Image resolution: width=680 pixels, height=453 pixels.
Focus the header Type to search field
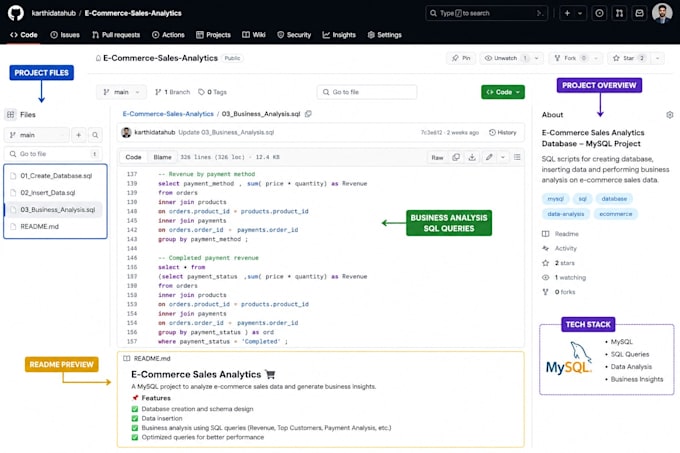click(487, 13)
